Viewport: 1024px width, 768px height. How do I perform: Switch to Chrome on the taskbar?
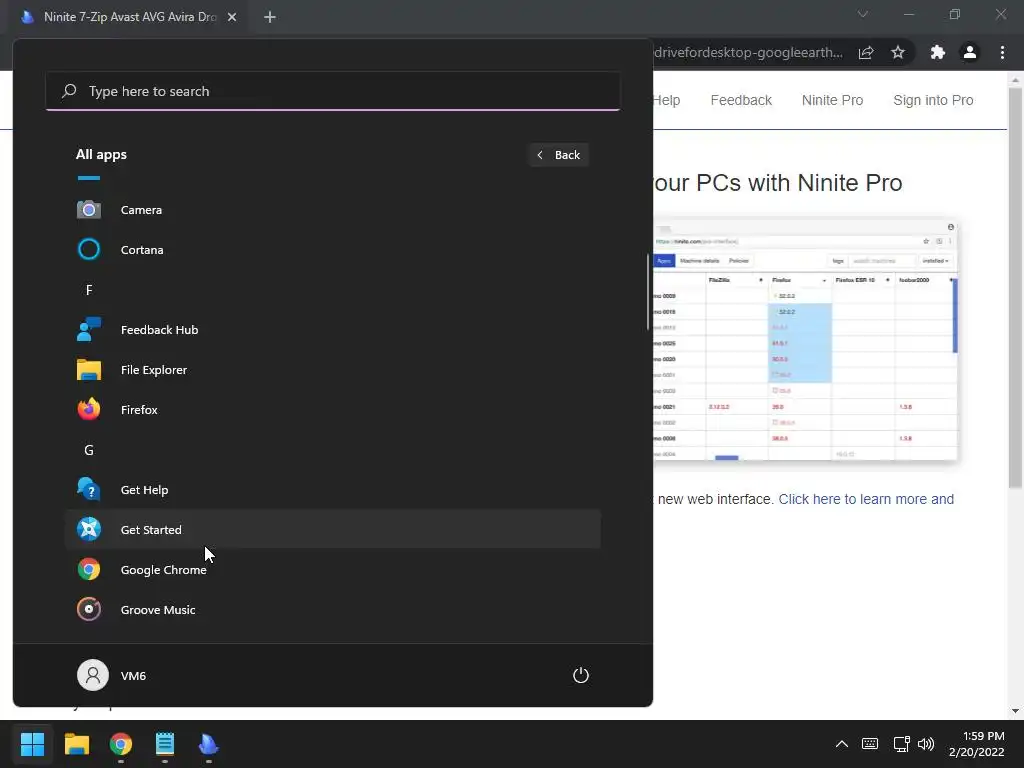point(121,744)
